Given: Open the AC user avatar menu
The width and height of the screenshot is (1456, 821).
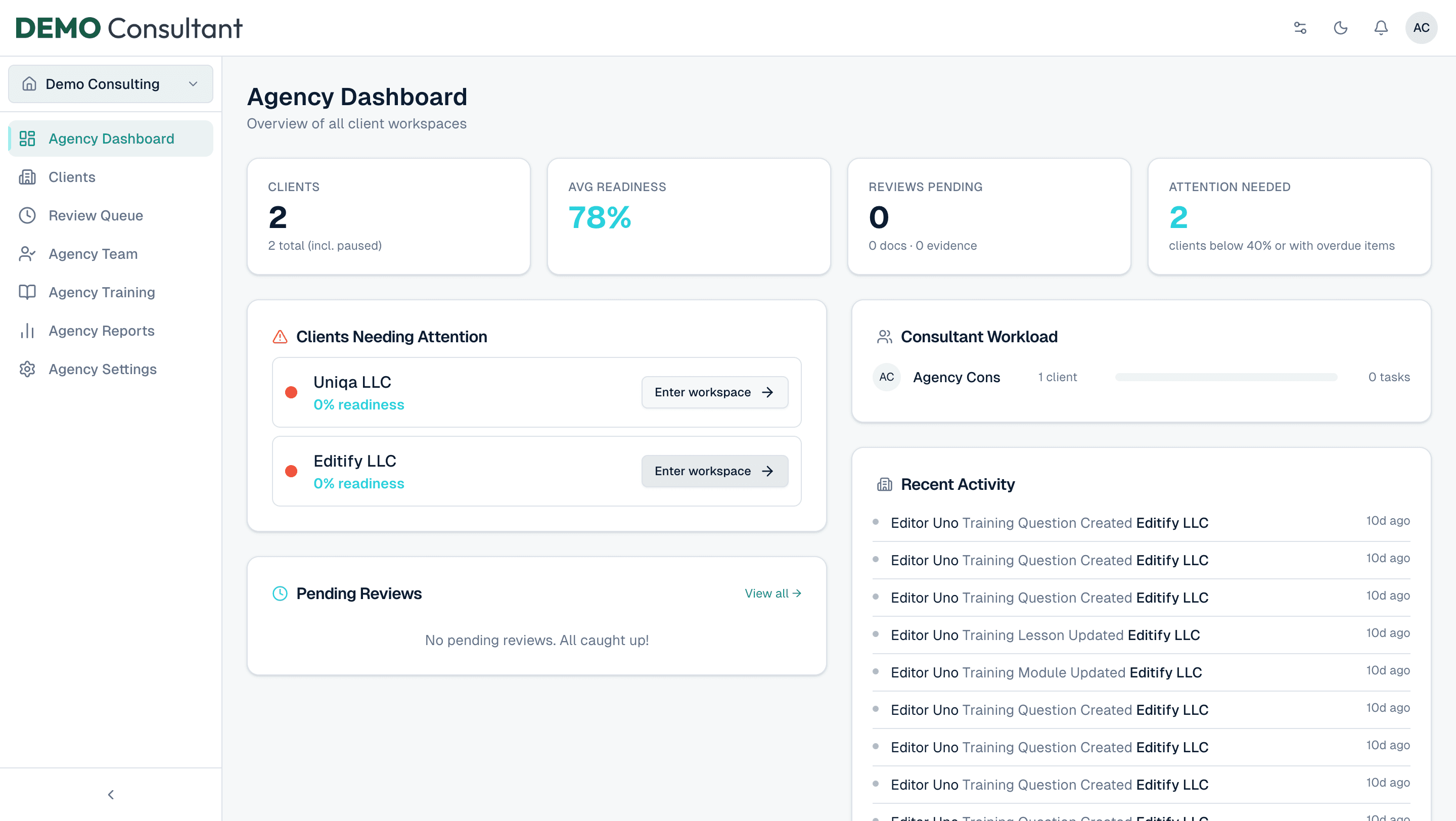Looking at the screenshot, I should pos(1421,28).
